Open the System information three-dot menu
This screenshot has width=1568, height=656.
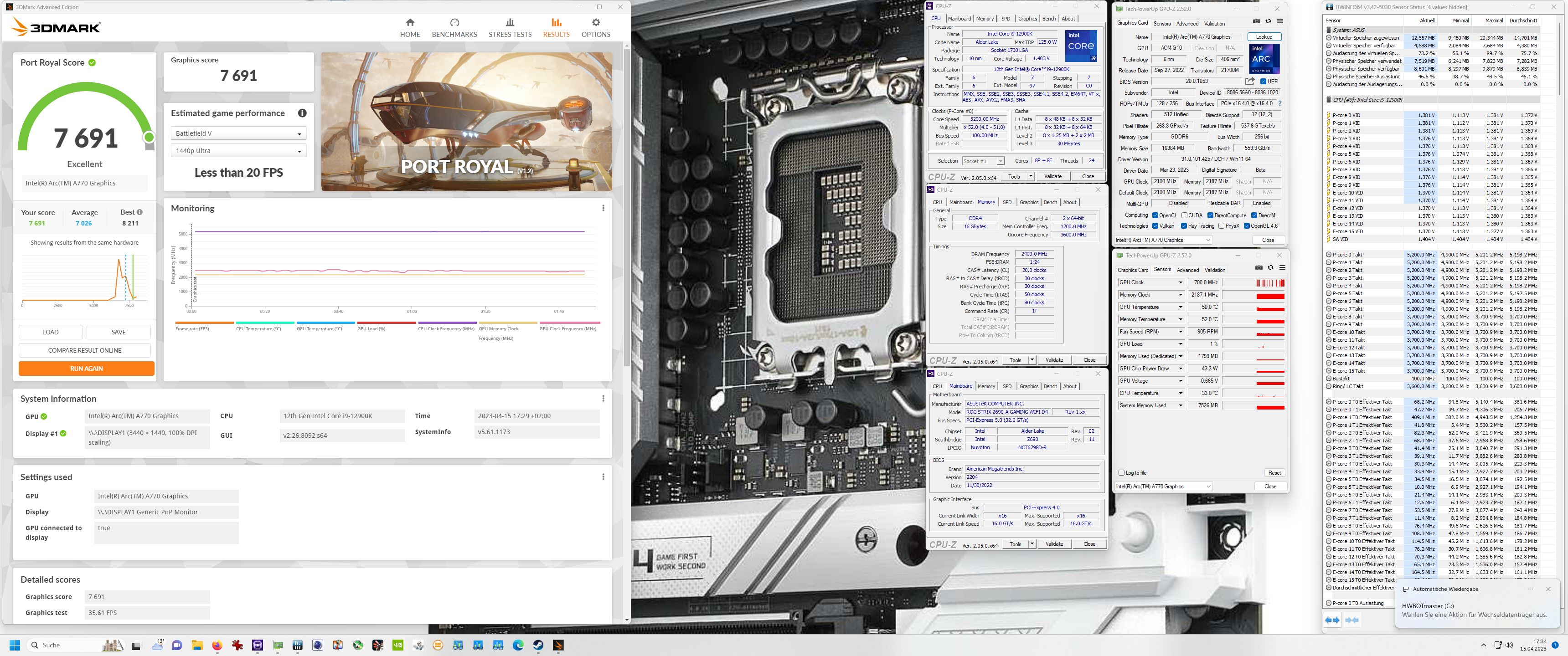pos(603,399)
